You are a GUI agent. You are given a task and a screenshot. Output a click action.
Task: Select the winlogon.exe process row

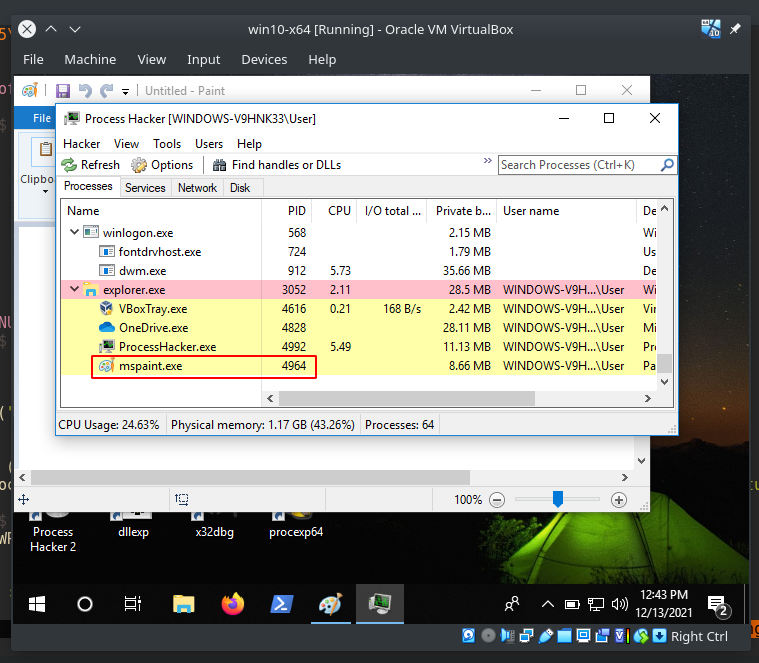click(358, 233)
